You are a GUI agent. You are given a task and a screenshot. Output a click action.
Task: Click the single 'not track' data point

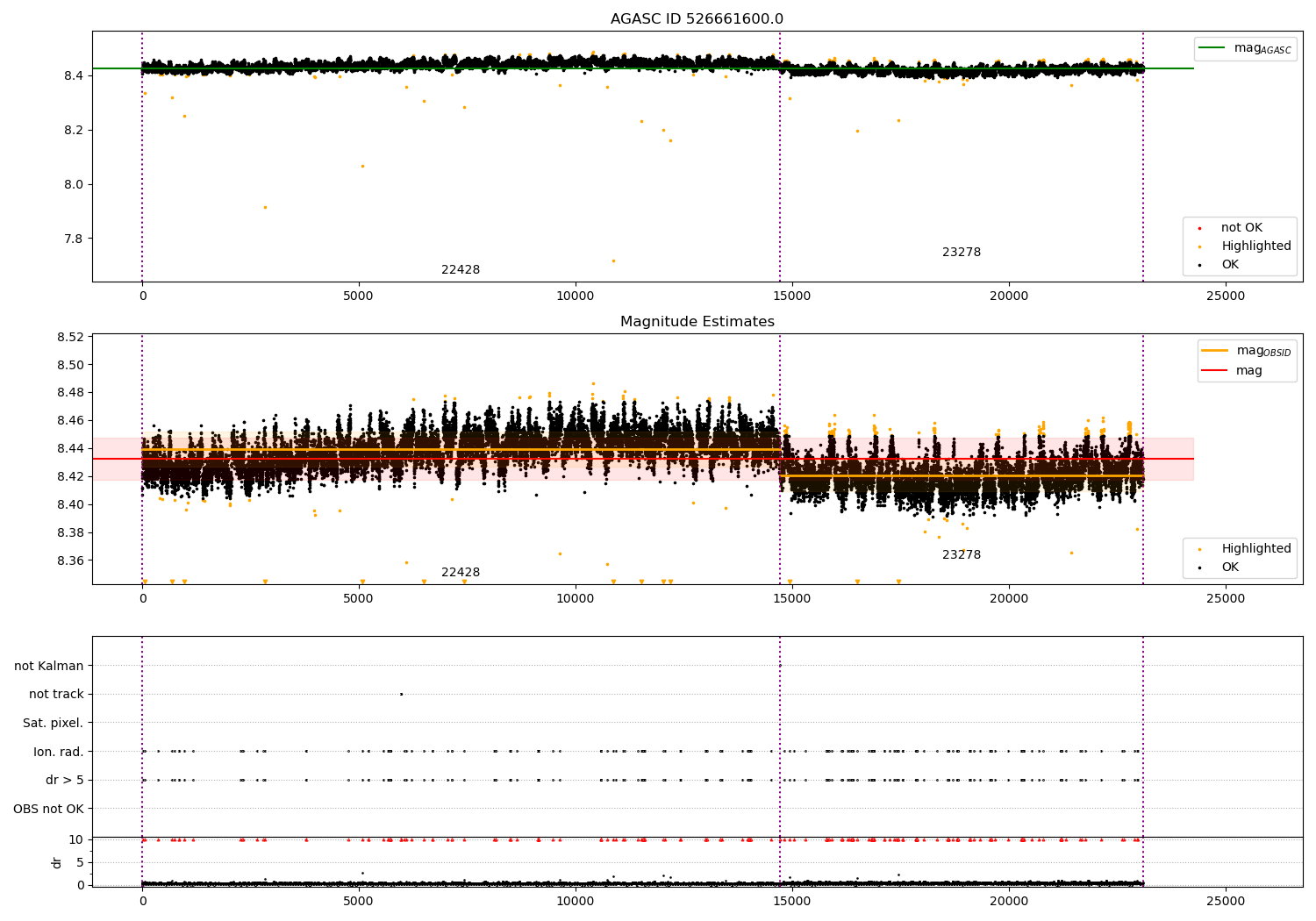[x=401, y=695]
